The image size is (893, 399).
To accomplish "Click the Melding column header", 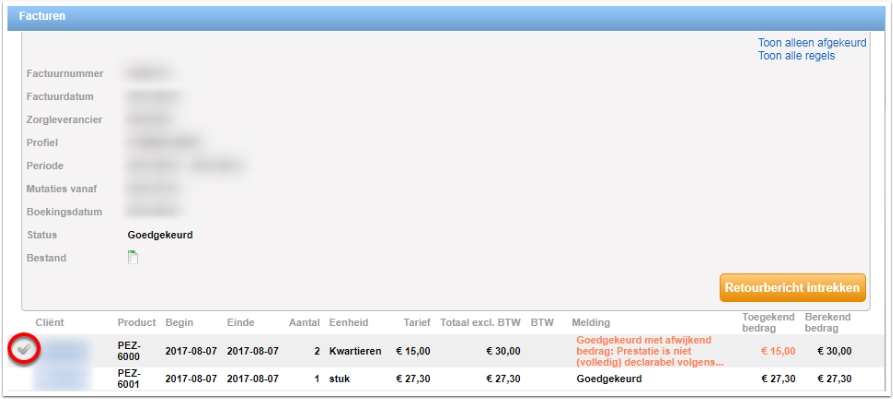I will 591,323.
